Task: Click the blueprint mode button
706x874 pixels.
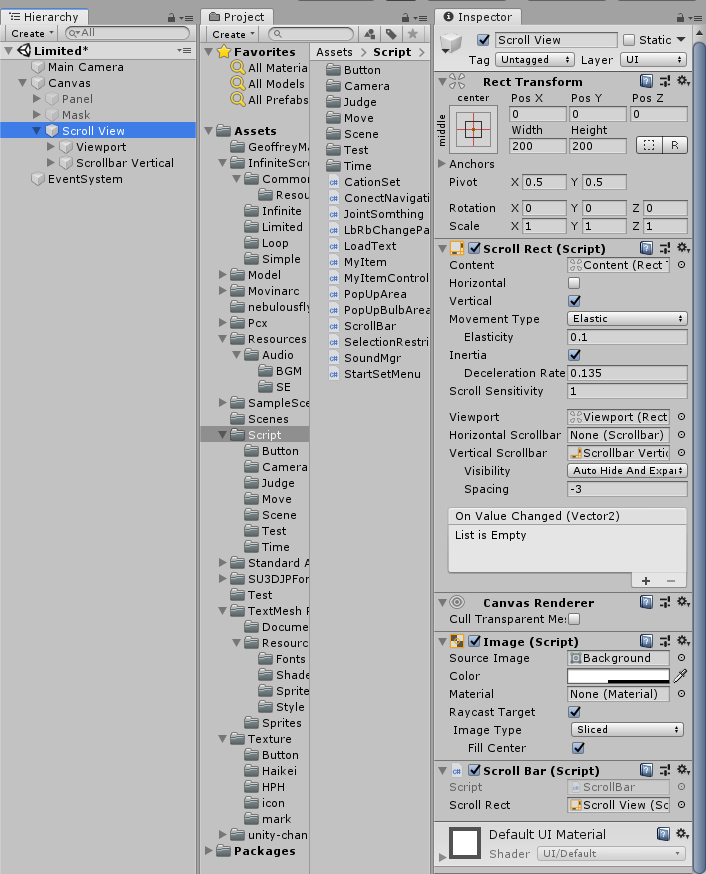Action: click(649, 145)
